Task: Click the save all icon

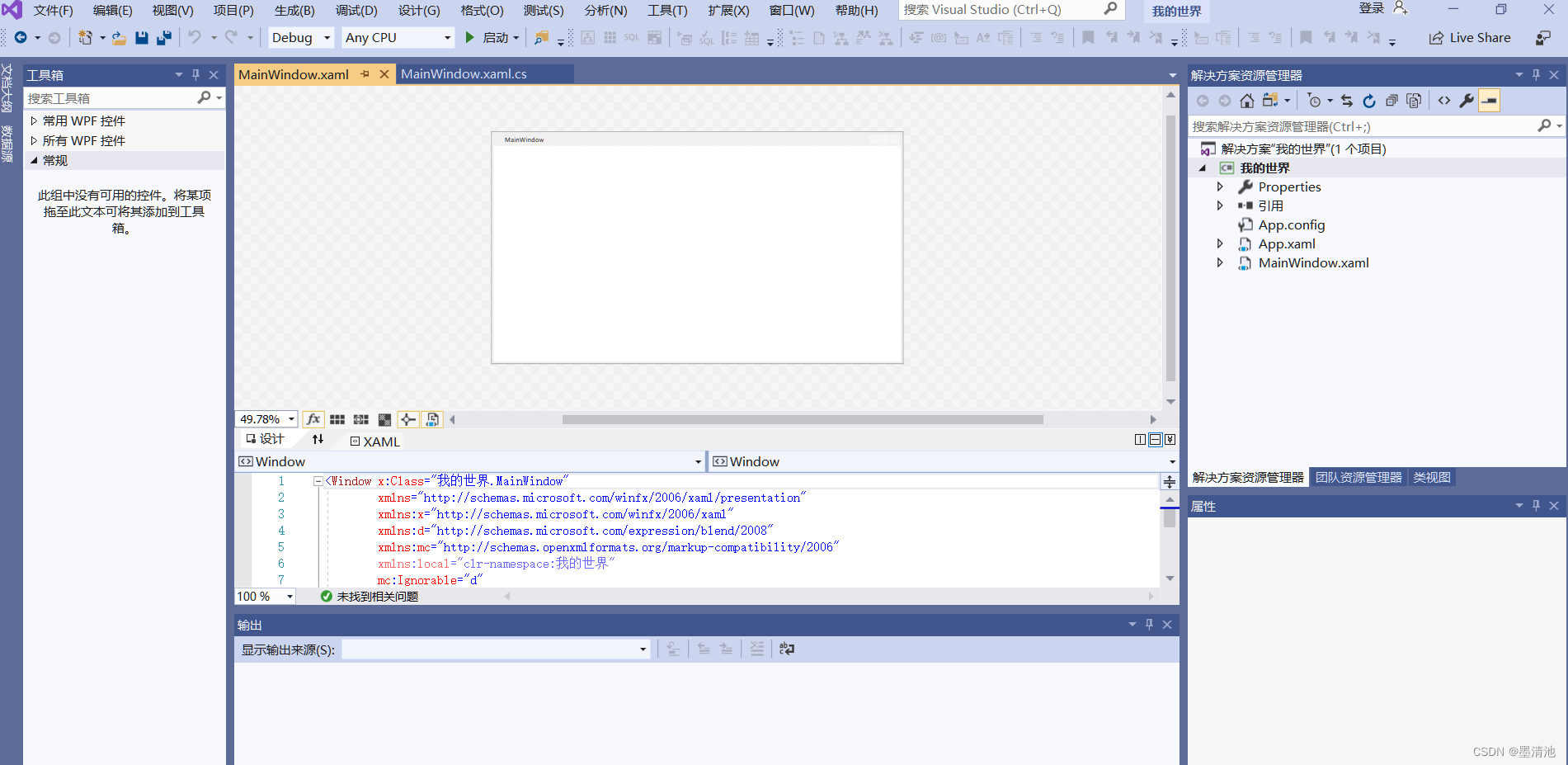Action: coord(164,38)
